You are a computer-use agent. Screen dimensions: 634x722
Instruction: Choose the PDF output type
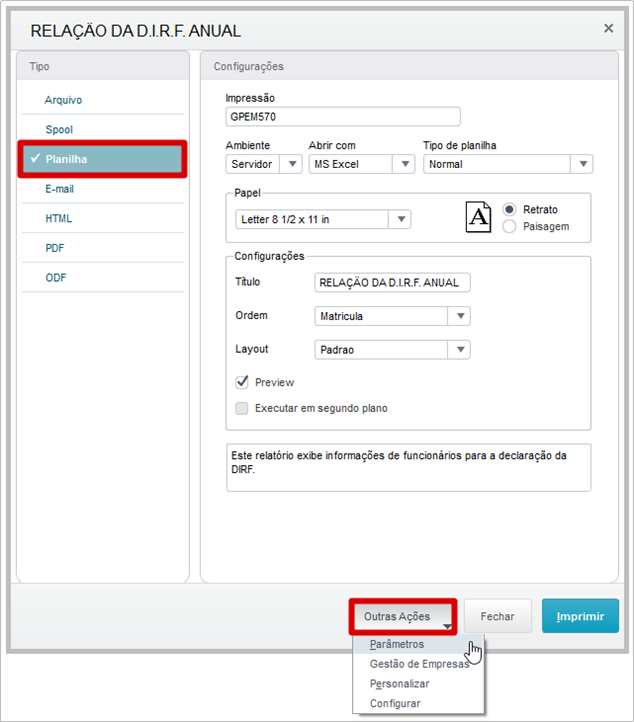103,248
